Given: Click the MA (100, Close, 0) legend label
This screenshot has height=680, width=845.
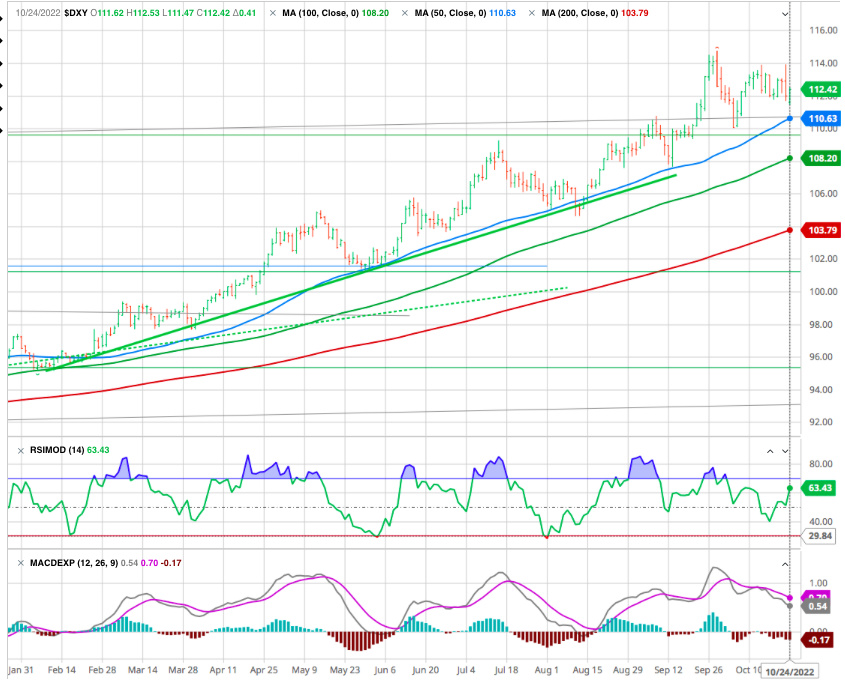Looking at the screenshot, I should click(321, 13).
